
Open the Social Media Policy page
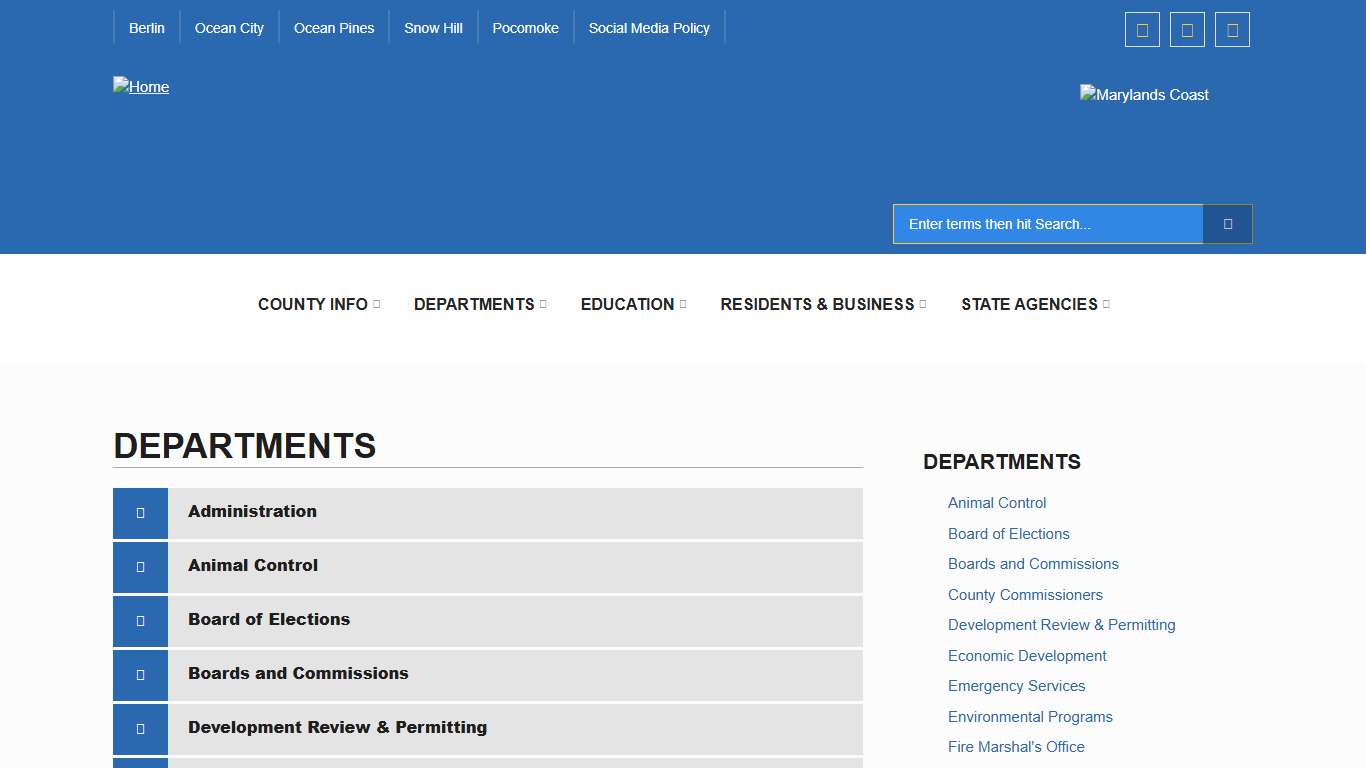(649, 28)
